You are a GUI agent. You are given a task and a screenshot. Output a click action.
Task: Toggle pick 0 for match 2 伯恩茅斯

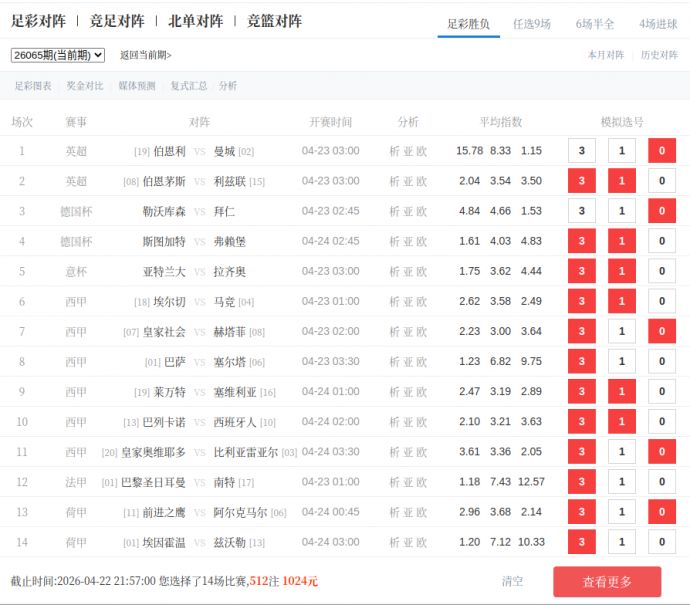point(661,181)
